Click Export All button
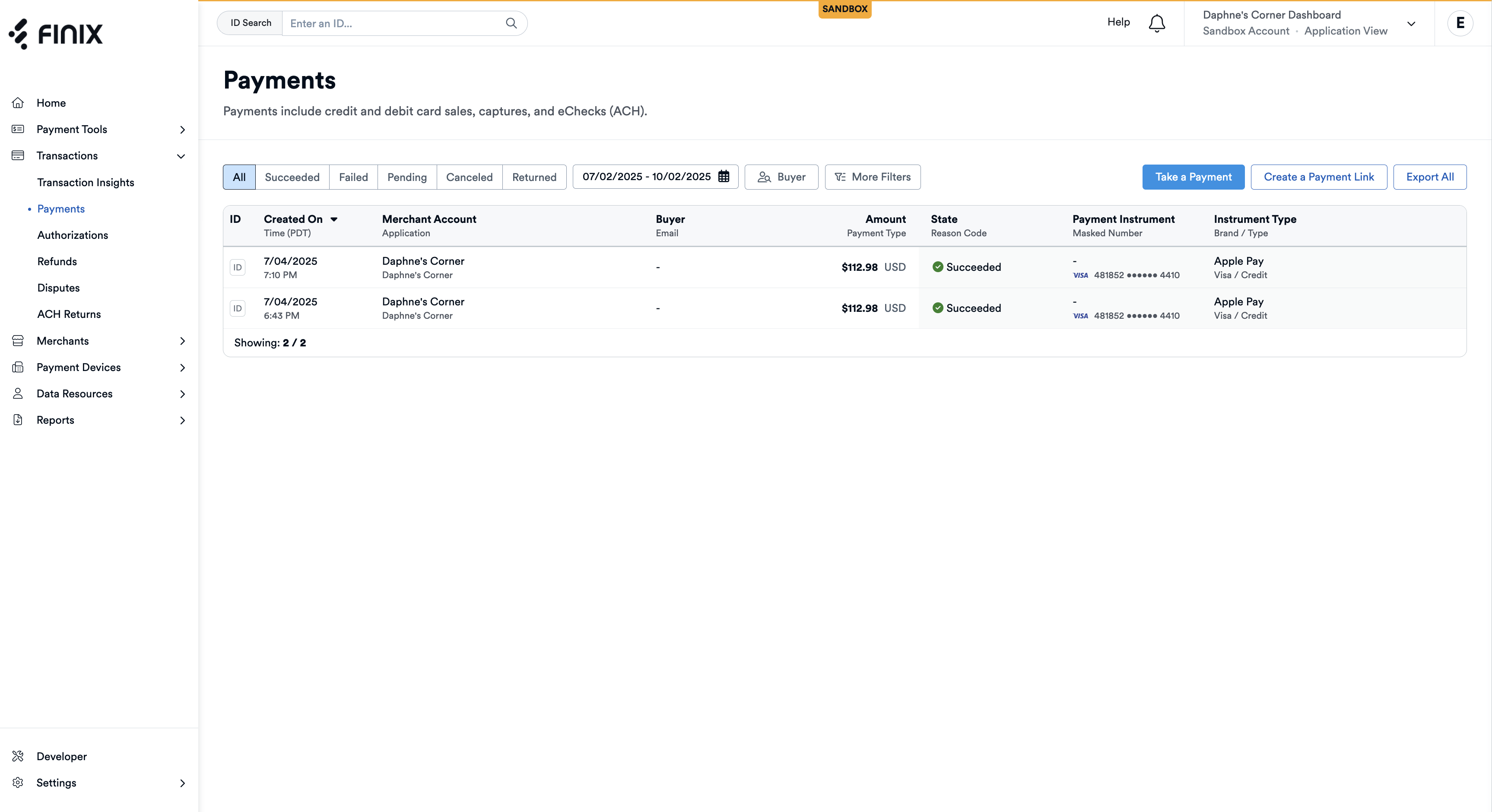Screen dimensions: 1492x812 [x=1429, y=177]
